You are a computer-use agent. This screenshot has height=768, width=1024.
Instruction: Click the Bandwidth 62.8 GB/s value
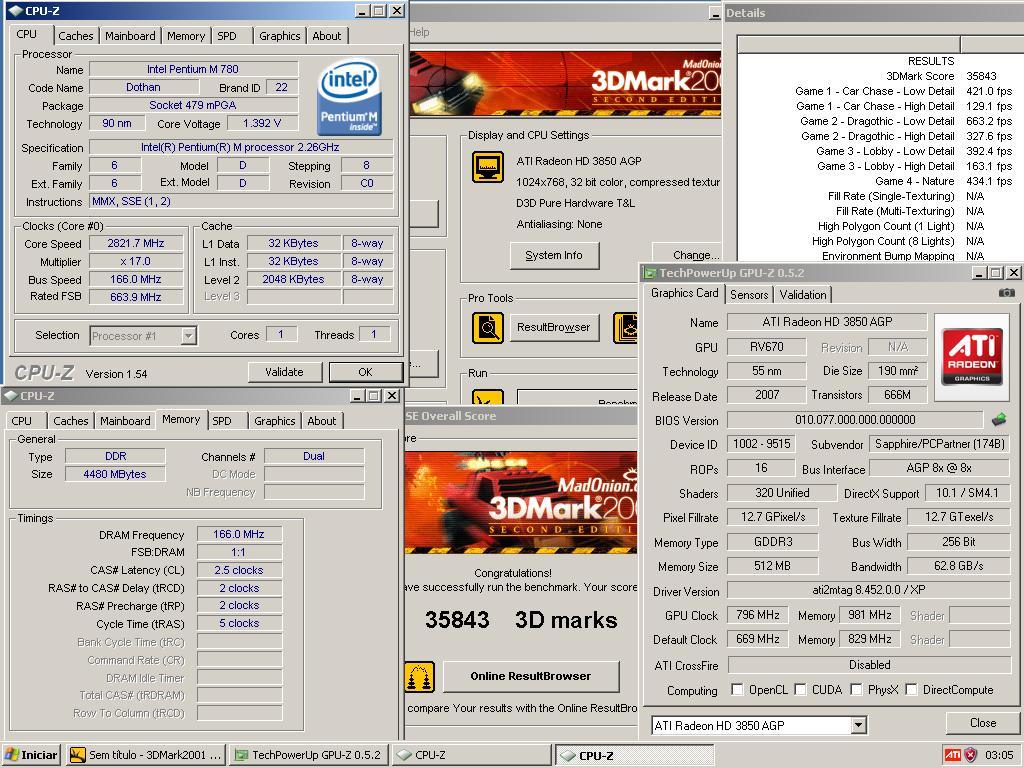(958, 566)
